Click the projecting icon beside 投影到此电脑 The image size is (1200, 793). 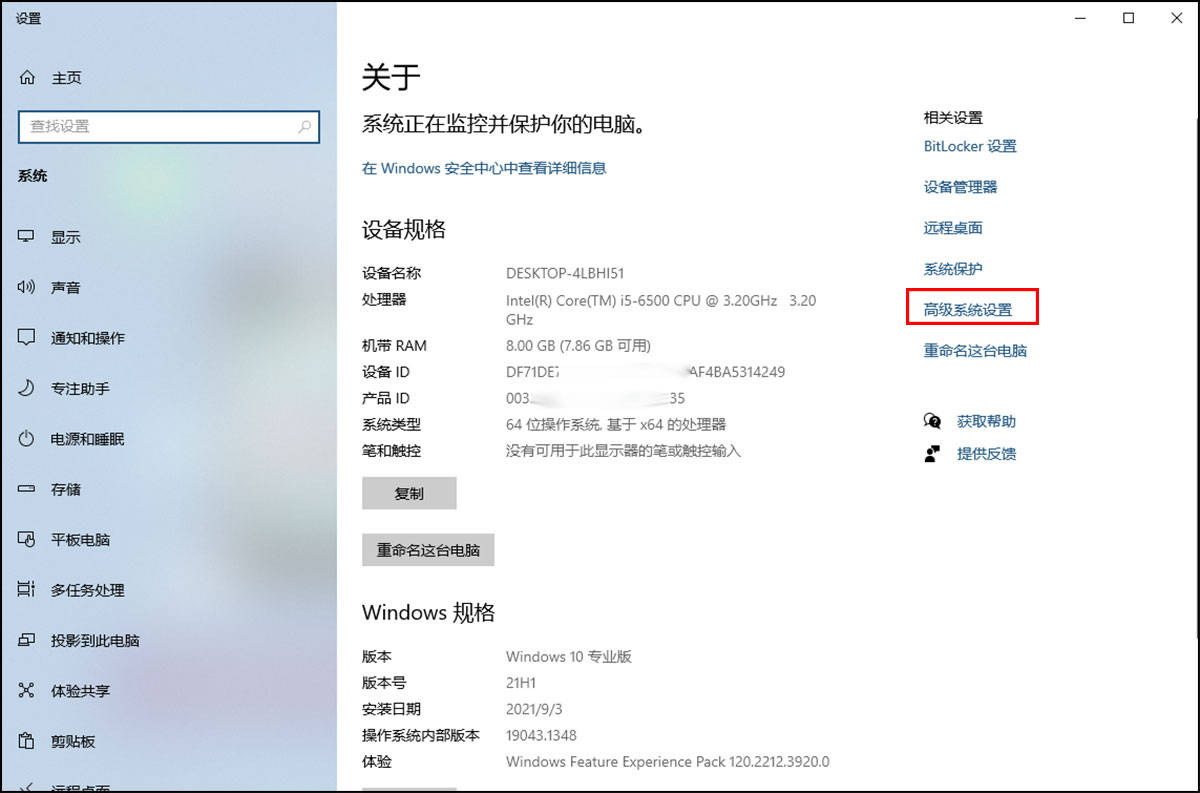coord(27,641)
